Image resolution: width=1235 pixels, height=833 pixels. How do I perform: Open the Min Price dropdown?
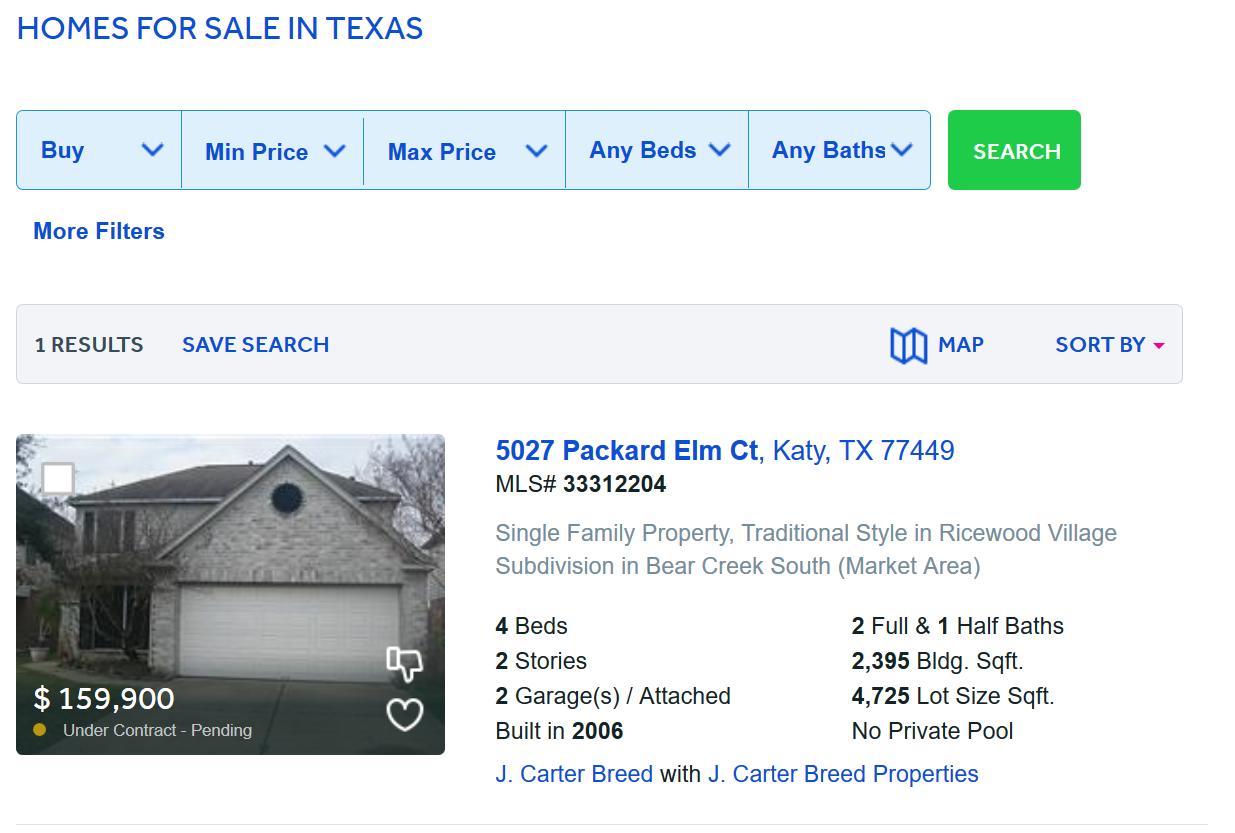273,151
